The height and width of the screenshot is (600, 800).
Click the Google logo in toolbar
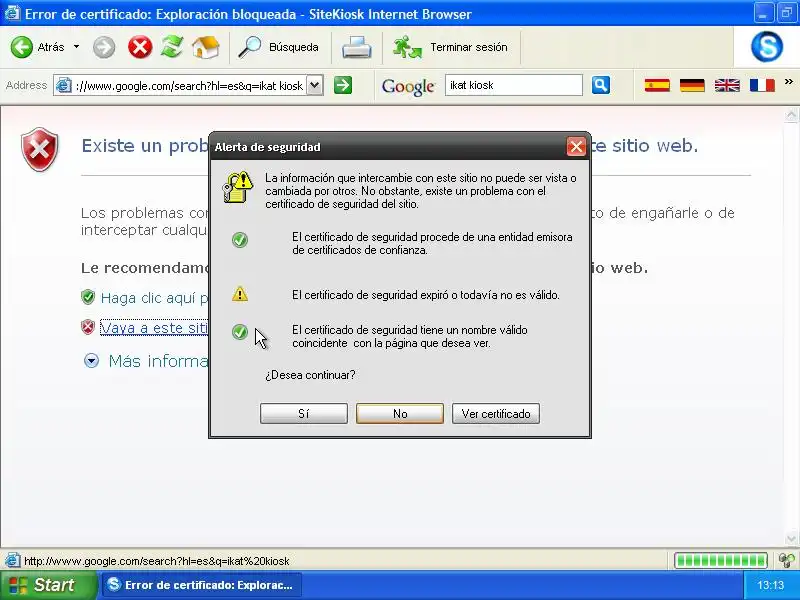click(x=408, y=86)
